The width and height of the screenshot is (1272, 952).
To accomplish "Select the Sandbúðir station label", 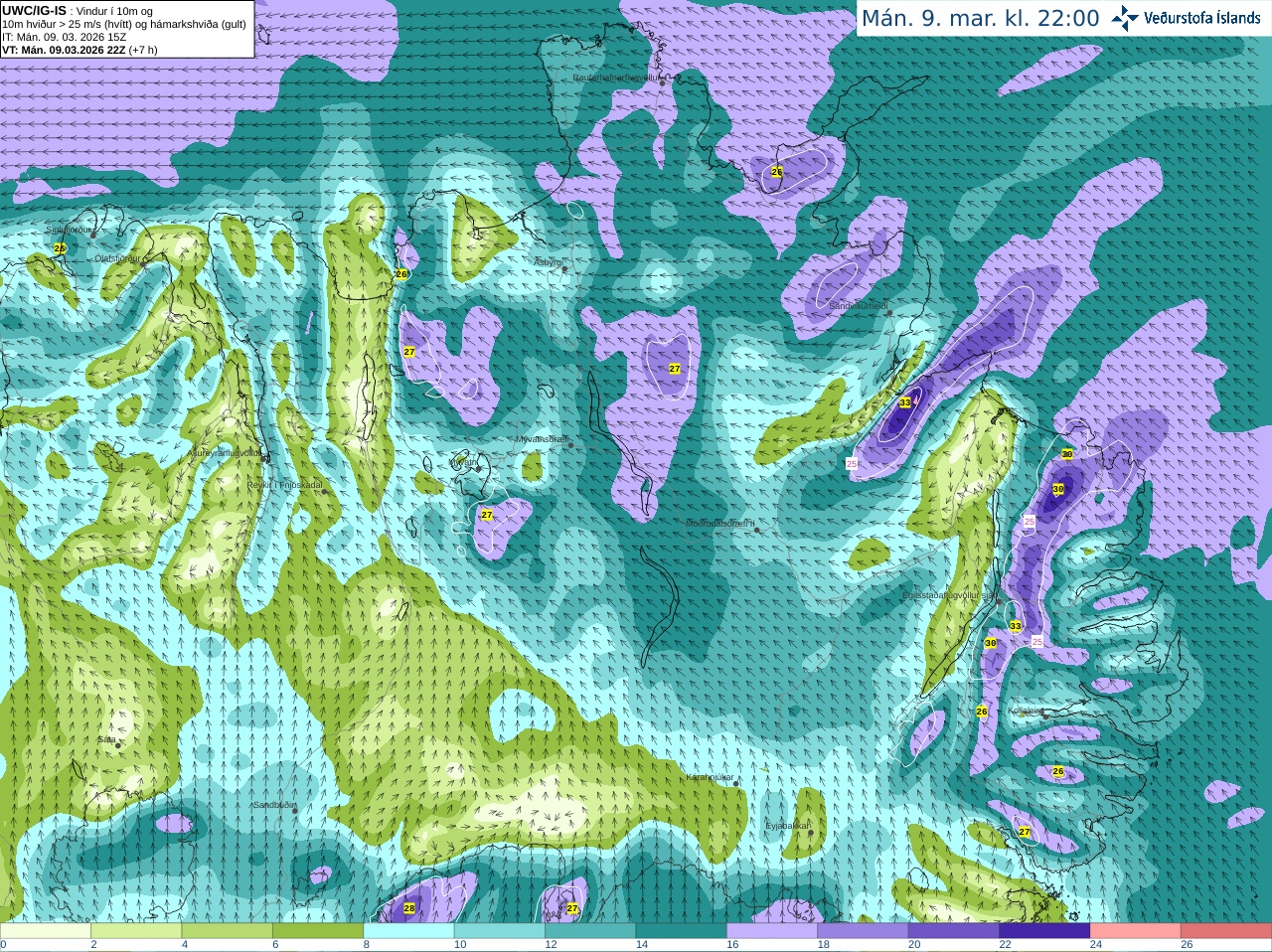I will pos(274,805).
